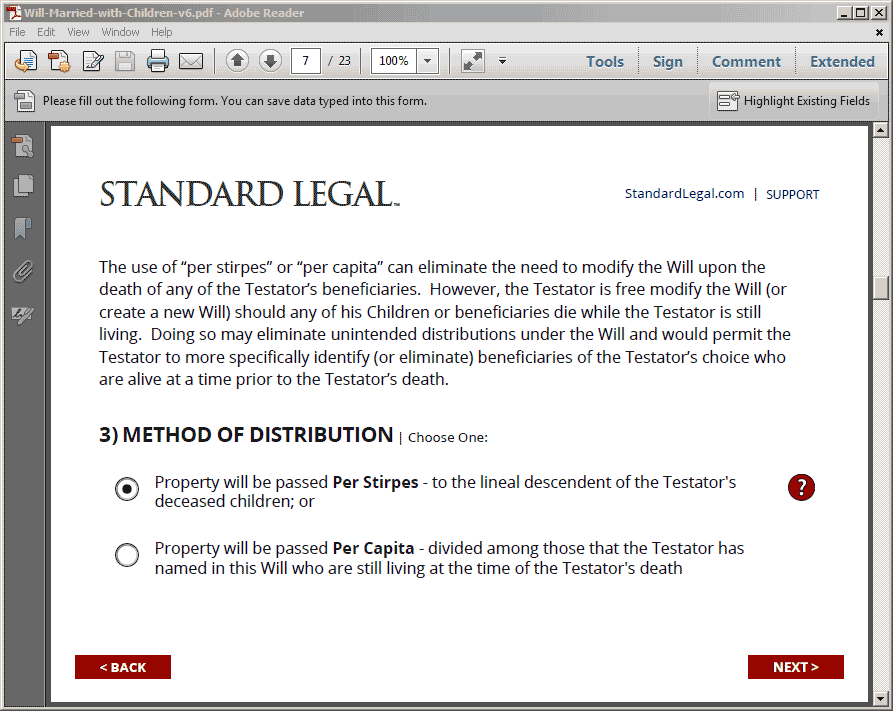Click the red BACK button
This screenshot has height=711, width=893.
[123, 667]
